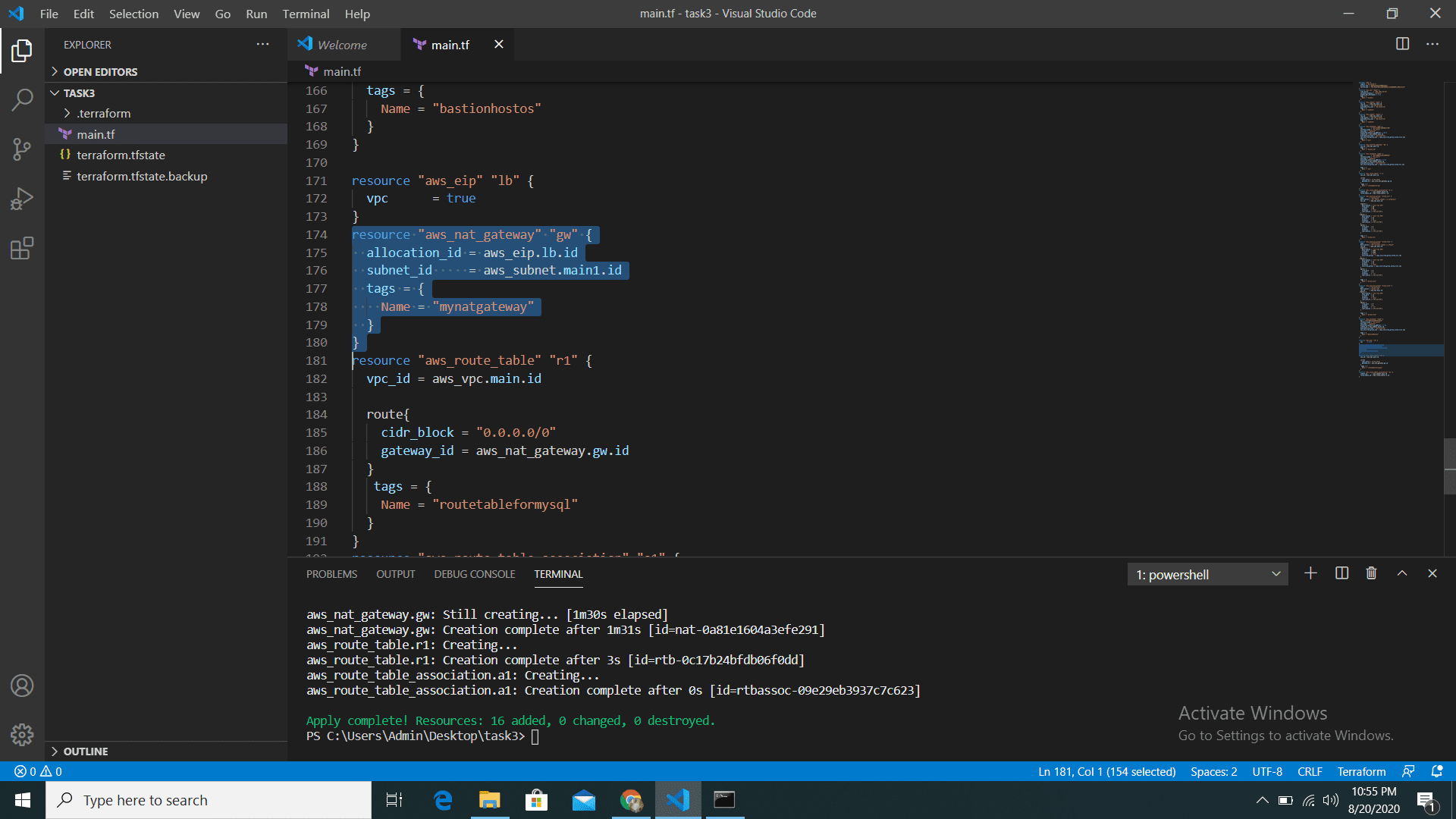Open the Extensions view

(22, 248)
